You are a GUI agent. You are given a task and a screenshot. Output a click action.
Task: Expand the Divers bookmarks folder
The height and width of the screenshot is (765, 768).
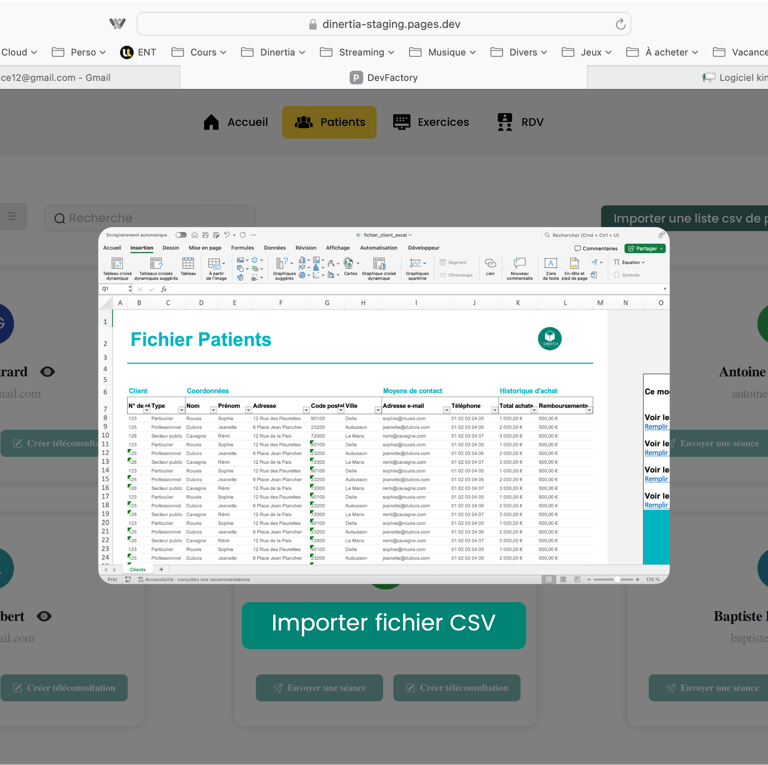pyautogui.click(x=519, y=52)
